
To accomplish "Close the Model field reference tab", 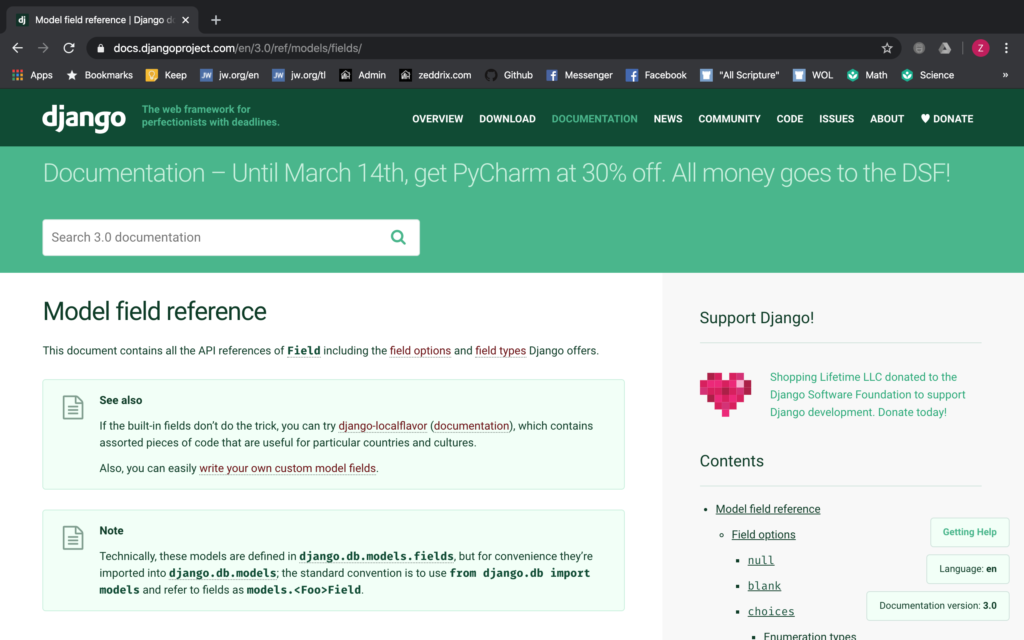I will [185, 20].
